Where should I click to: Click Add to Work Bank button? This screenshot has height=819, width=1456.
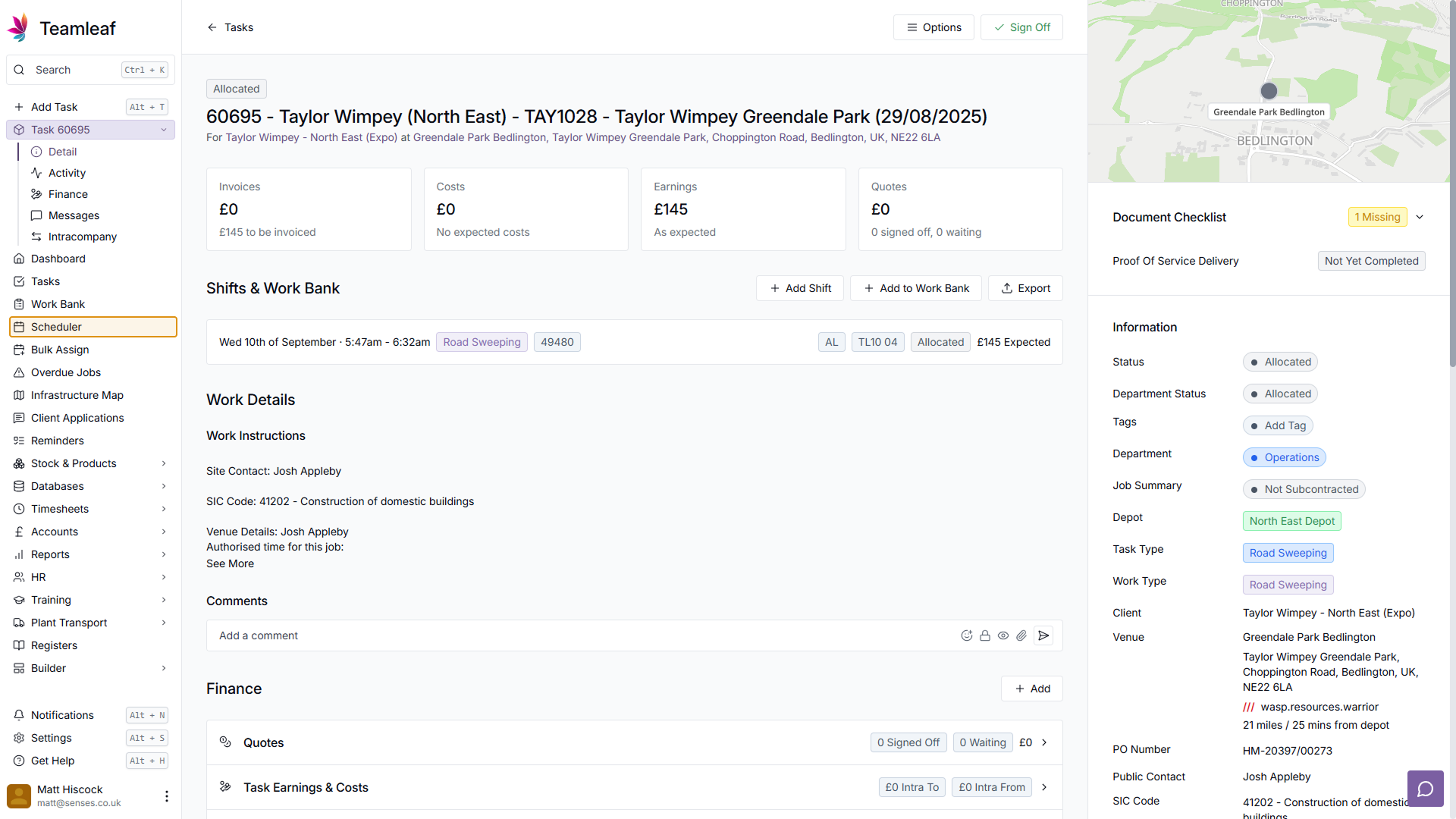(916, 288)
